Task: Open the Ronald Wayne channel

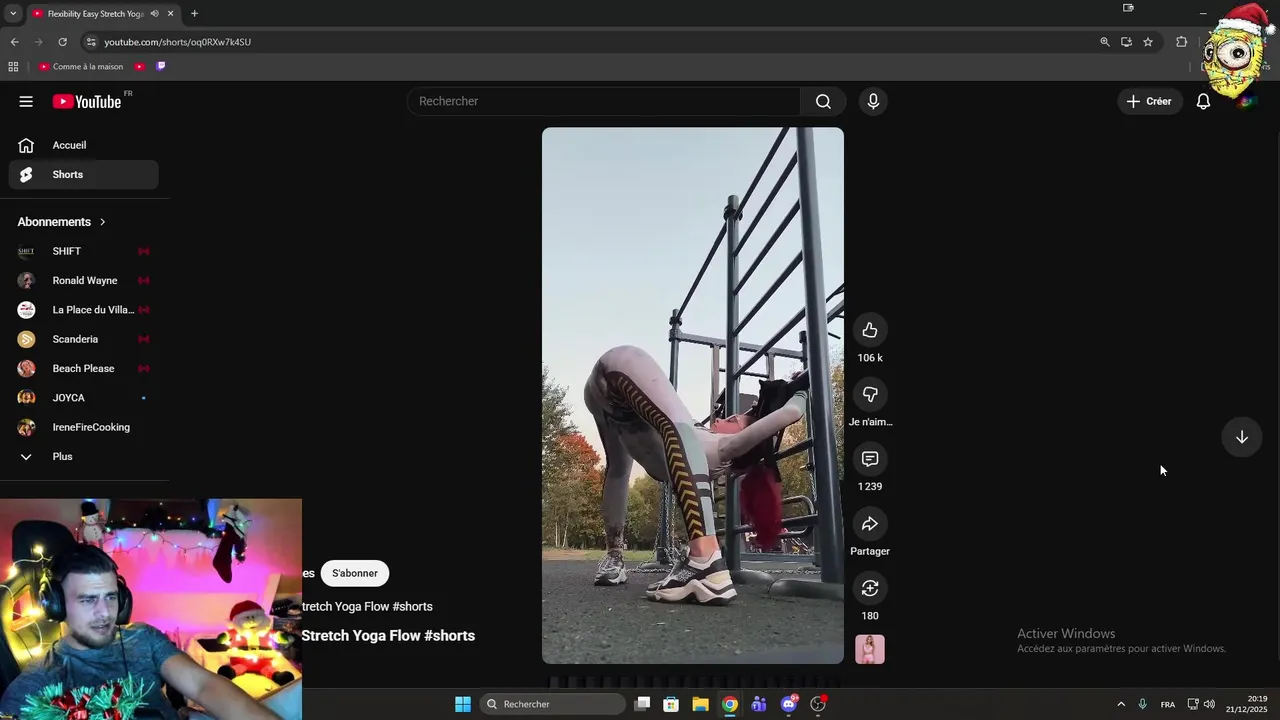Action: pos(84,280)
